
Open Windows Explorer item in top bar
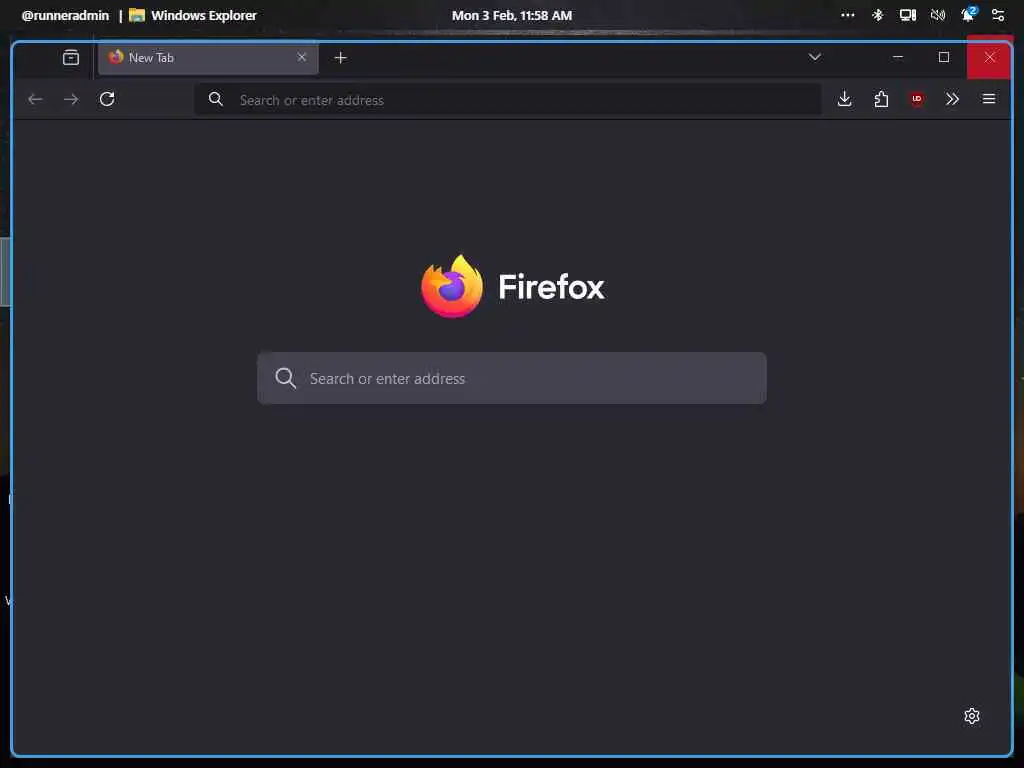tap(193, 16)
